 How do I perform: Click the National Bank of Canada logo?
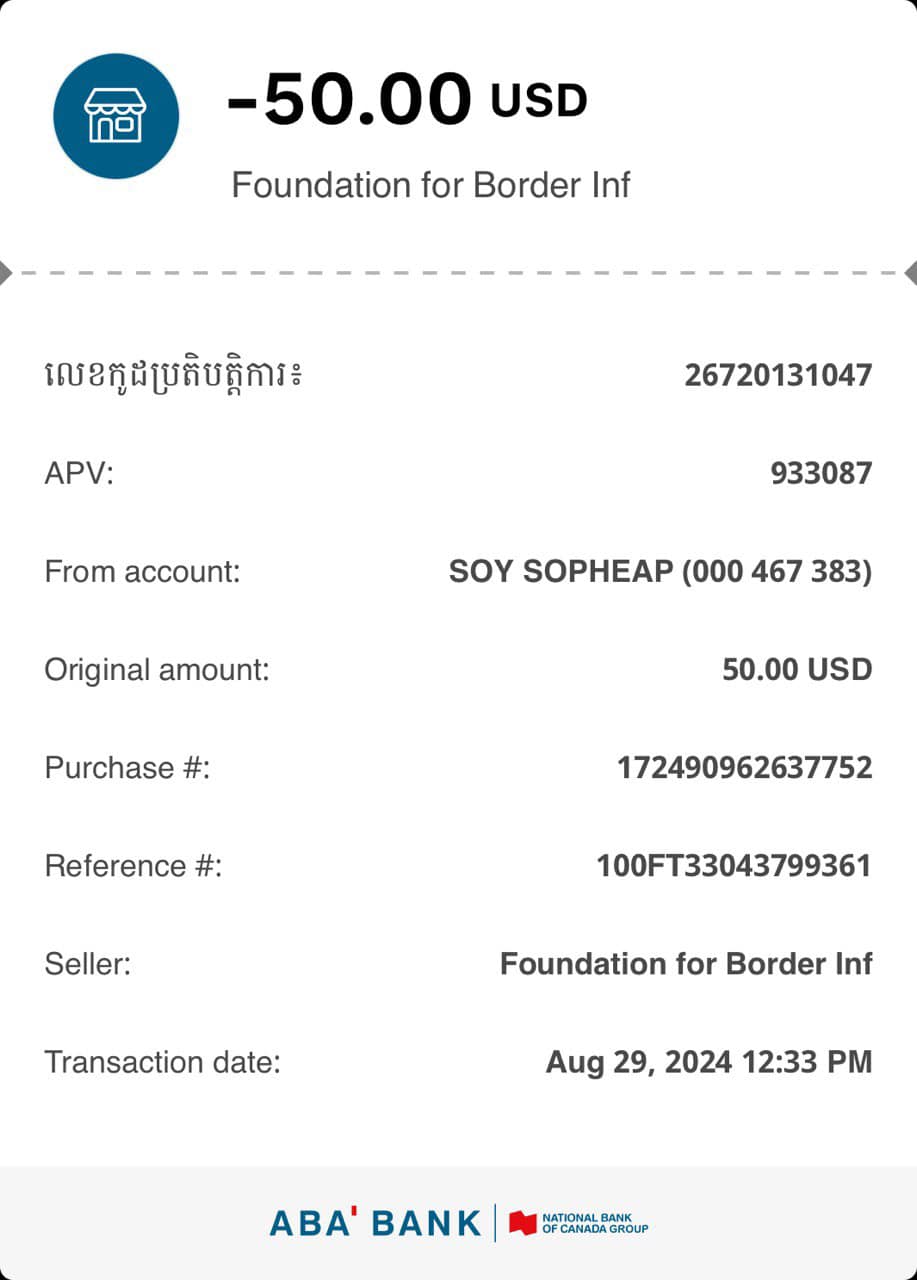[x=579, y=1223]
